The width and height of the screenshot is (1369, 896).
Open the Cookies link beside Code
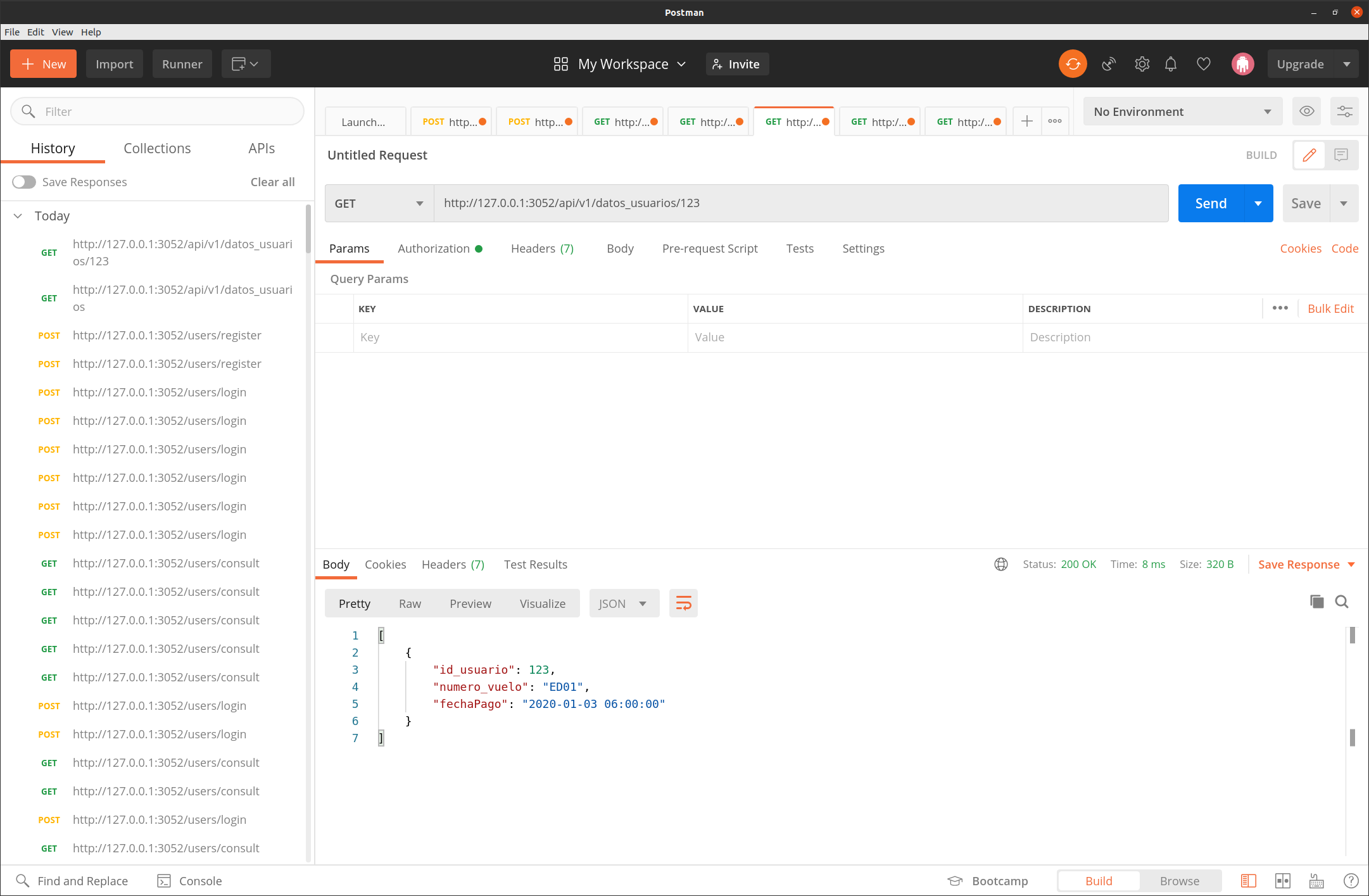pos(1300,248)
